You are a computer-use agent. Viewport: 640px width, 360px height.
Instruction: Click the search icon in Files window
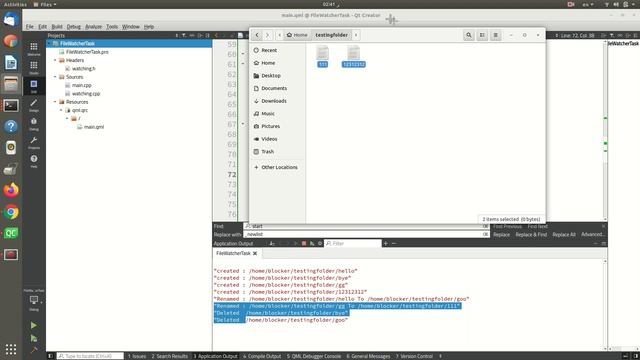click(x=469, y=35)
